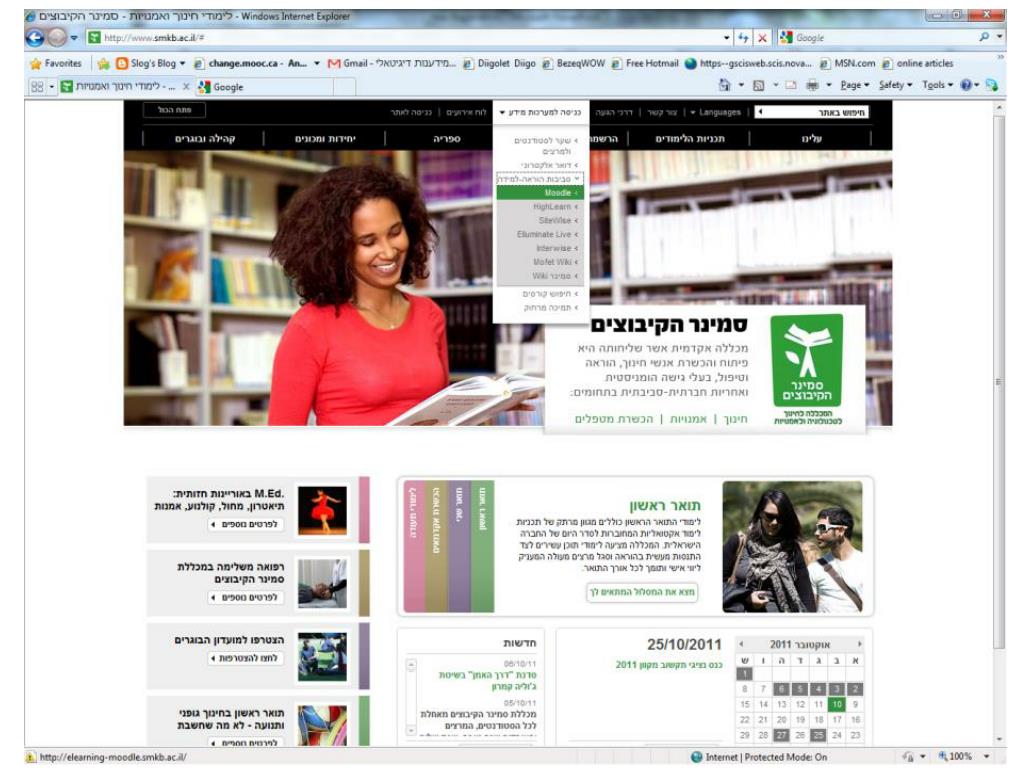Open the עלינו navigation item
1024x768 pixels.
(812, 138)
